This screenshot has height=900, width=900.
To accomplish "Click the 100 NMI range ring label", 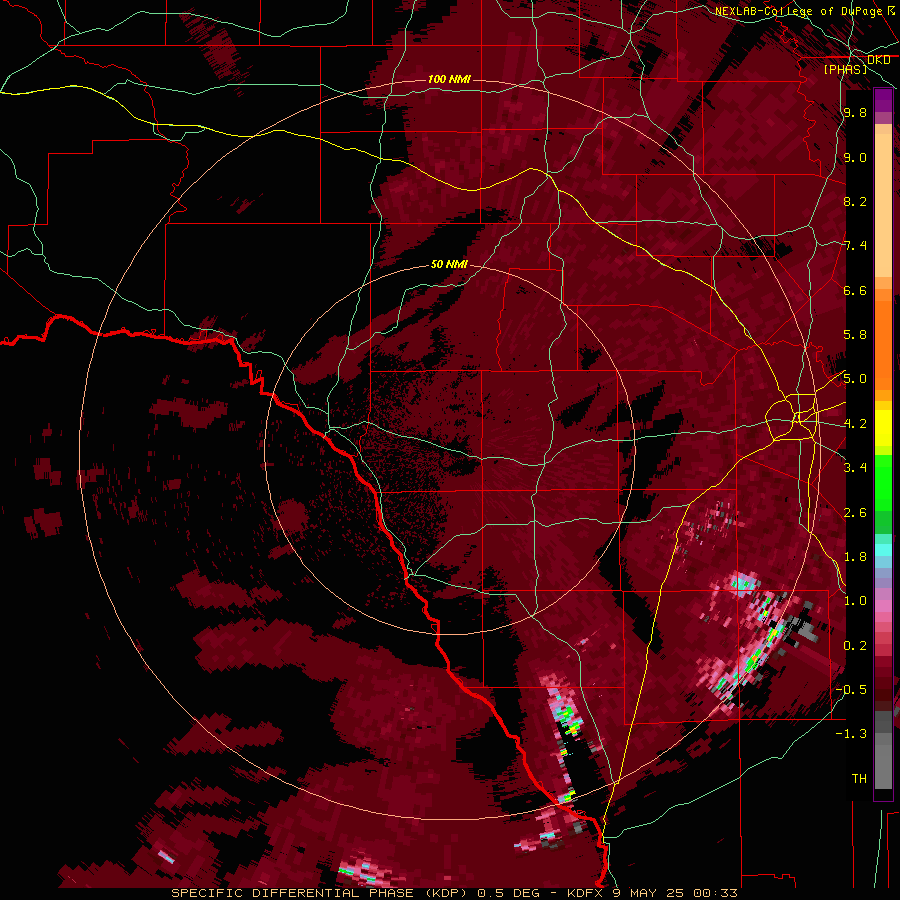I will [x=449, y=79].
